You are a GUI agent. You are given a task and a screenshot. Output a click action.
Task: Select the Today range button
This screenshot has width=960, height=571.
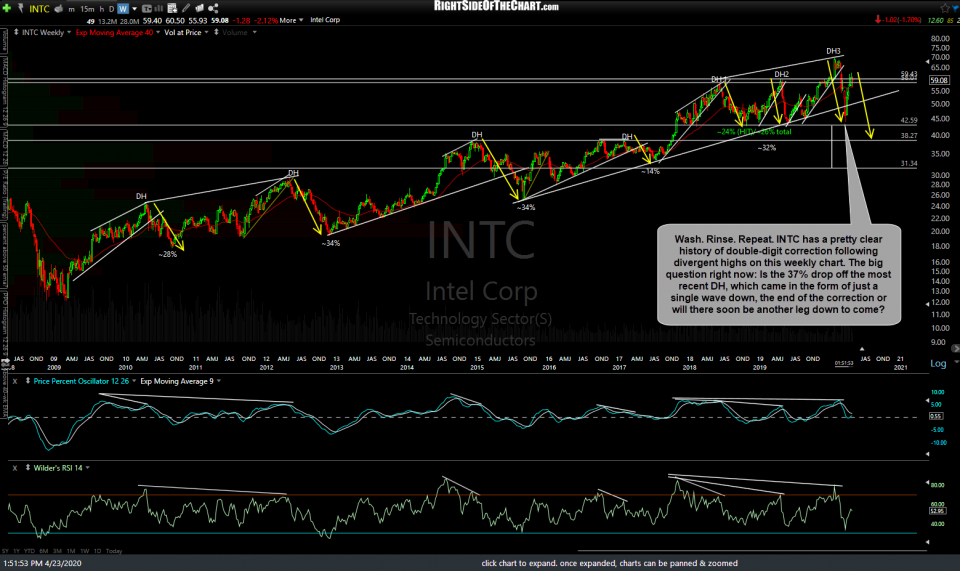click(x=114, y=551)
